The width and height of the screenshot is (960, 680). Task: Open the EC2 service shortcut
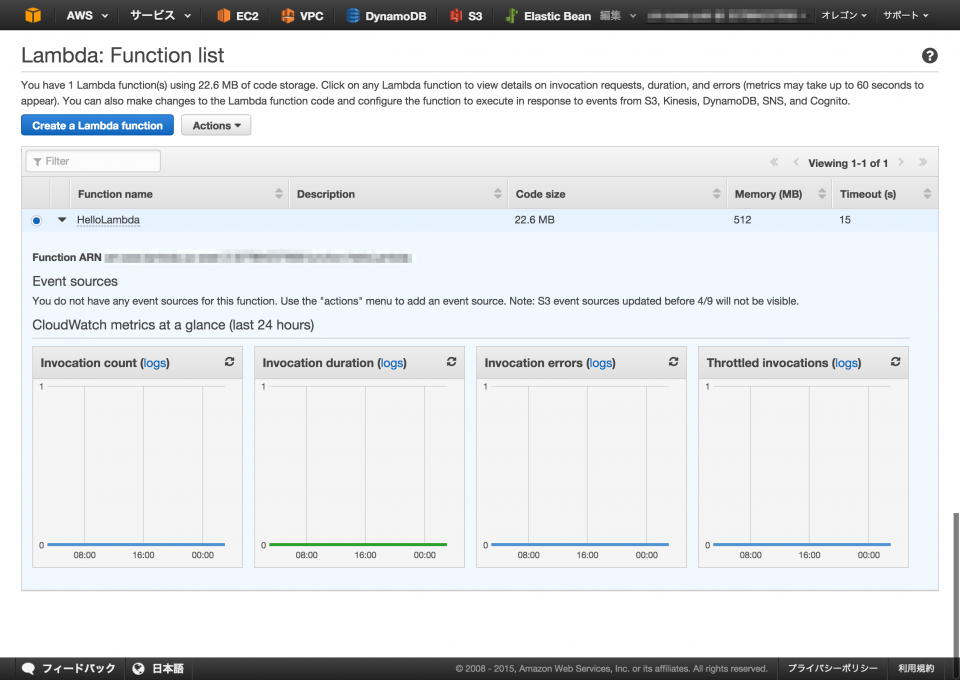[238, 16]
